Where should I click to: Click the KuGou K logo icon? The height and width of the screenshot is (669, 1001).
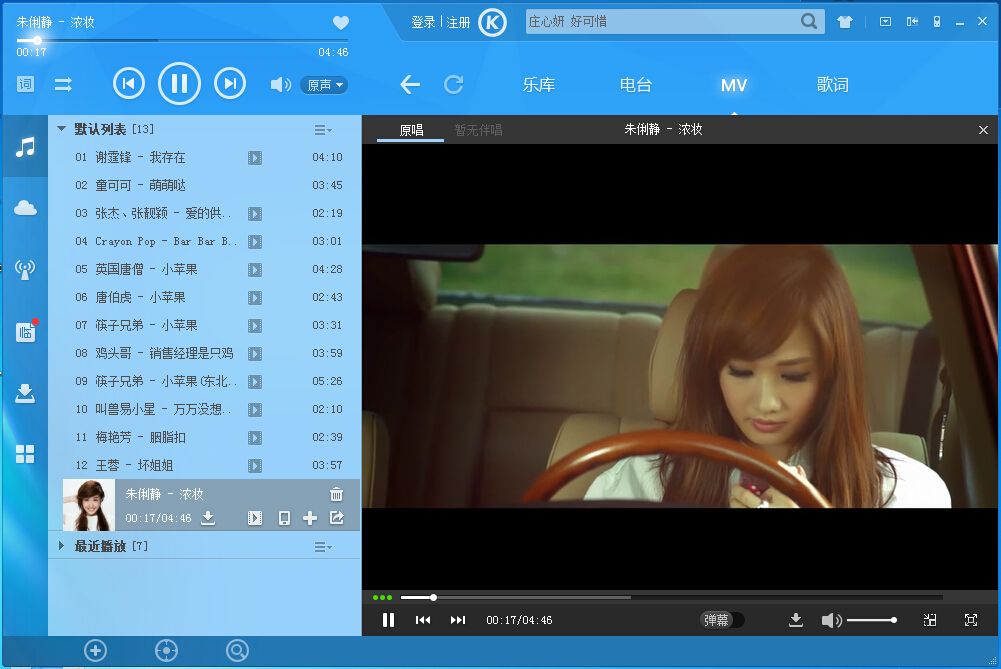click(492, 23)
